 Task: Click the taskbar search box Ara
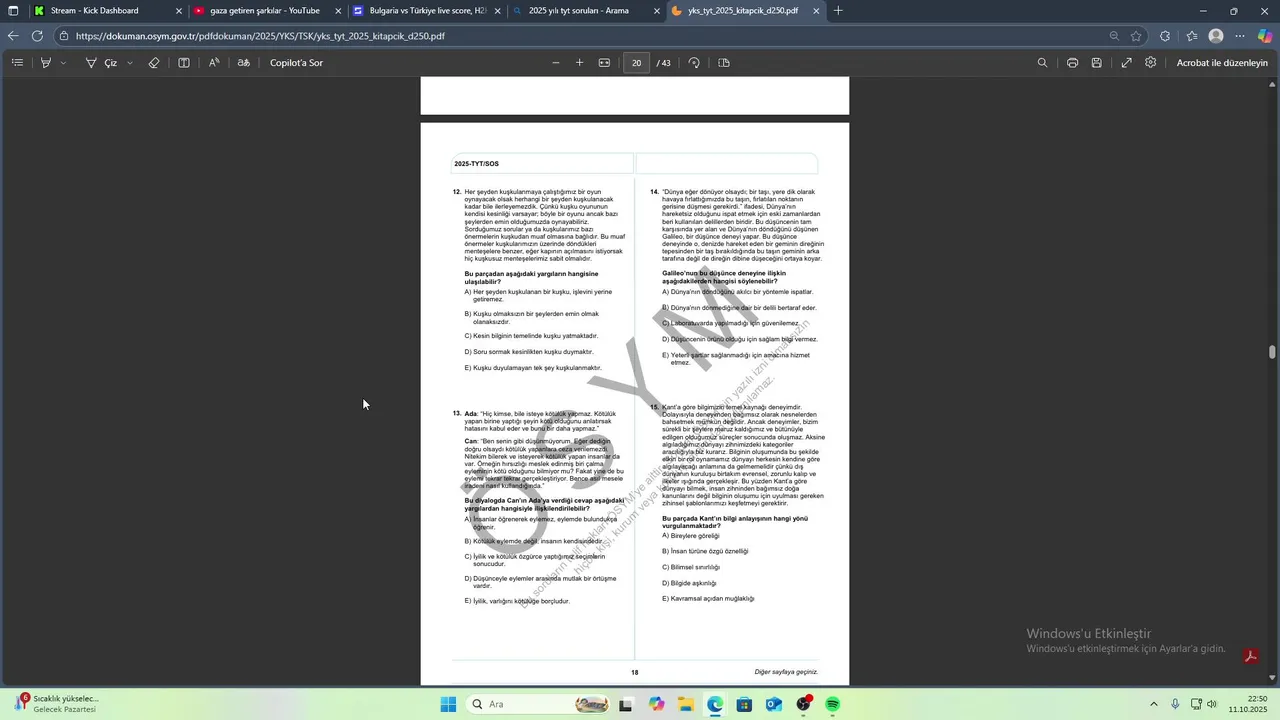click(537, 704)
